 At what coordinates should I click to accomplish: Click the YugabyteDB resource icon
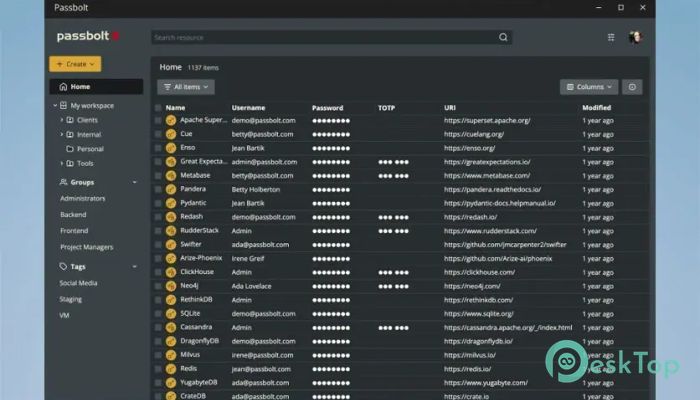point(171,383)
